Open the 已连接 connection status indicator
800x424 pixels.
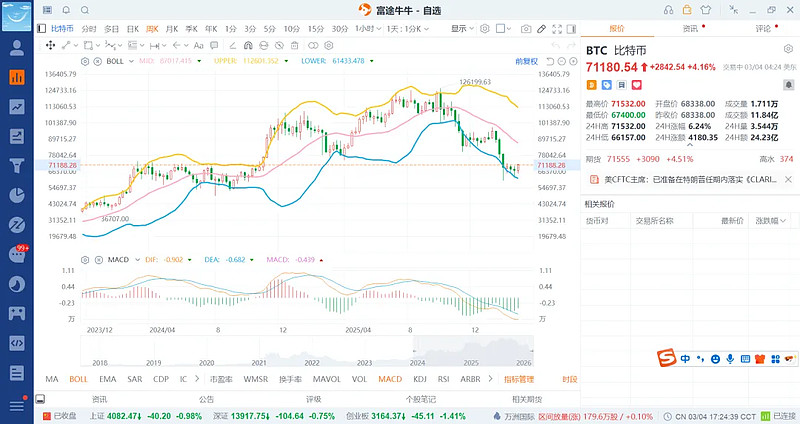pos(778,416)
